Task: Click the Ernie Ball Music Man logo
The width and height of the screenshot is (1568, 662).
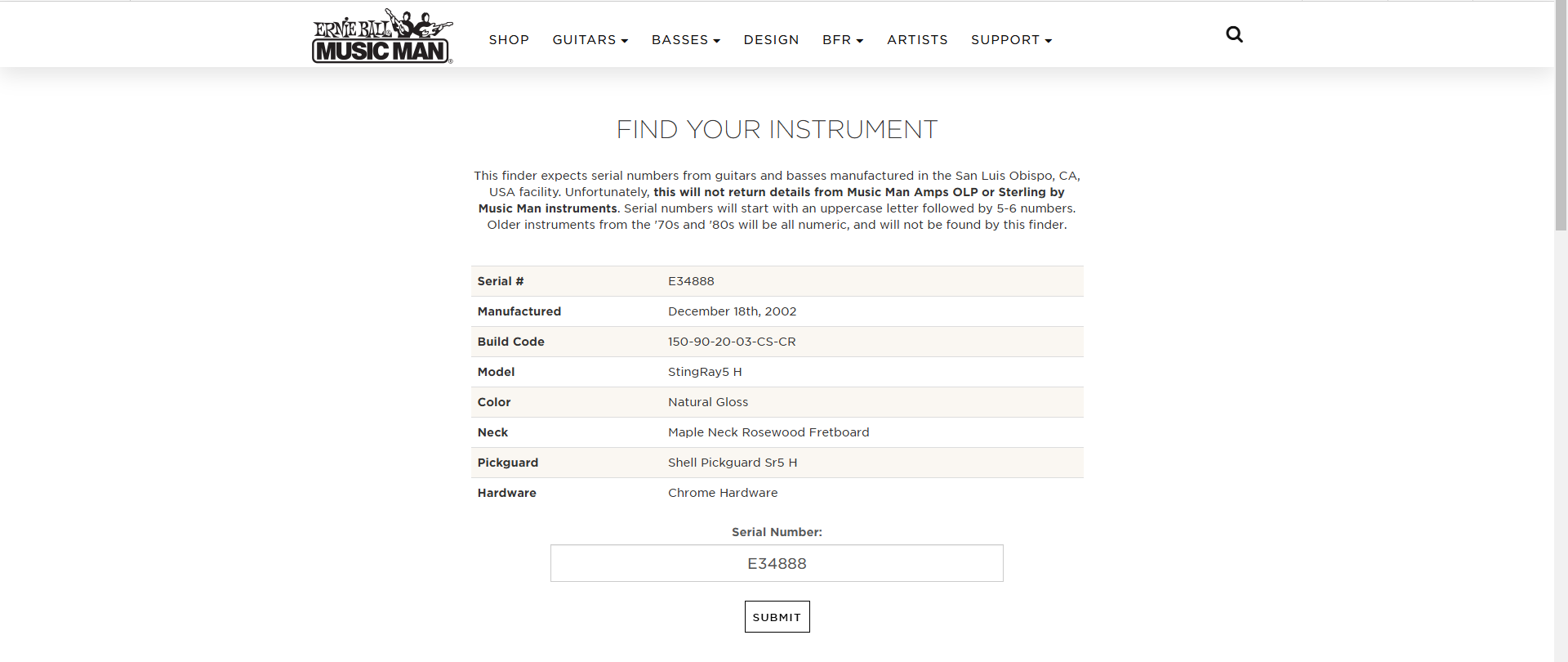Action: pyautogui.click(x=381, y=37)
